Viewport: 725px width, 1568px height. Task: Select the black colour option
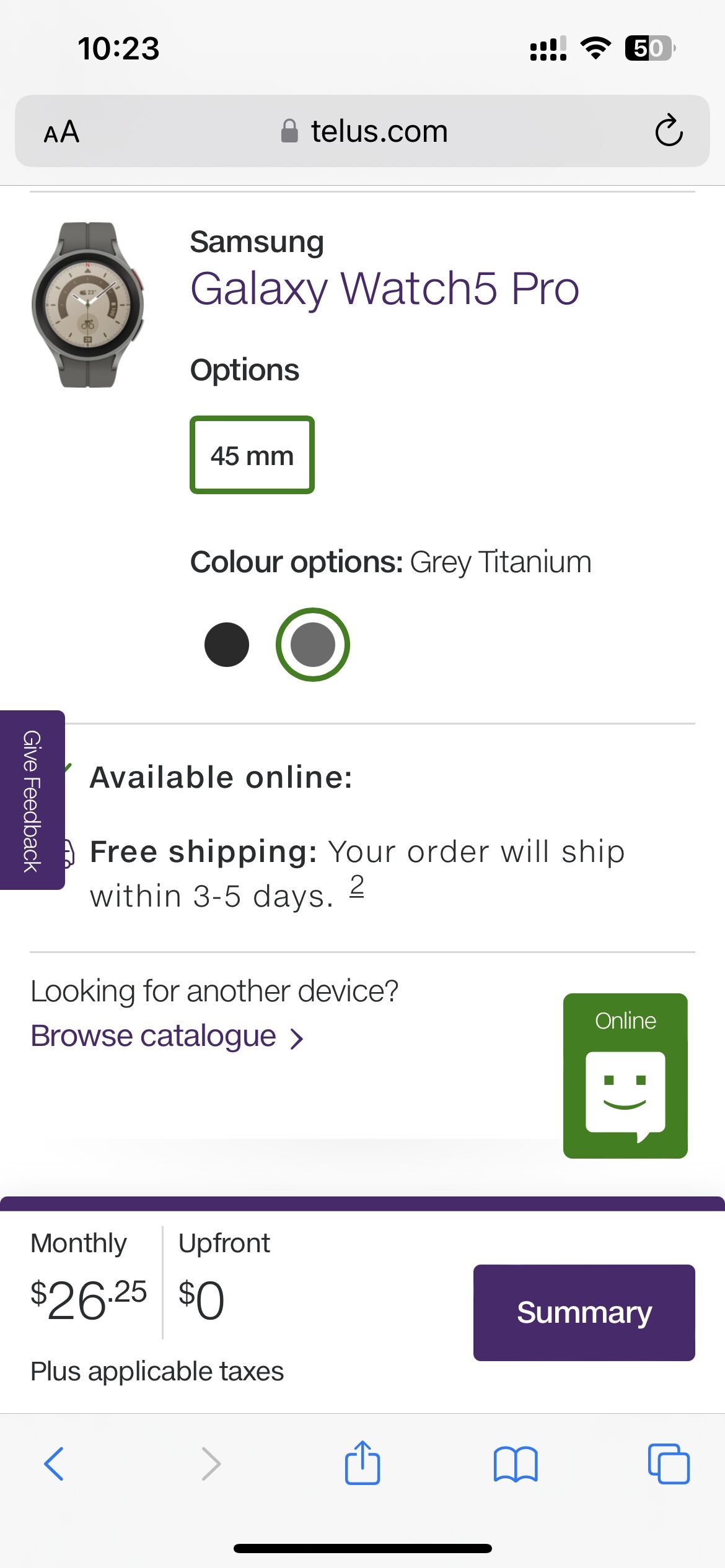[227, 644]
